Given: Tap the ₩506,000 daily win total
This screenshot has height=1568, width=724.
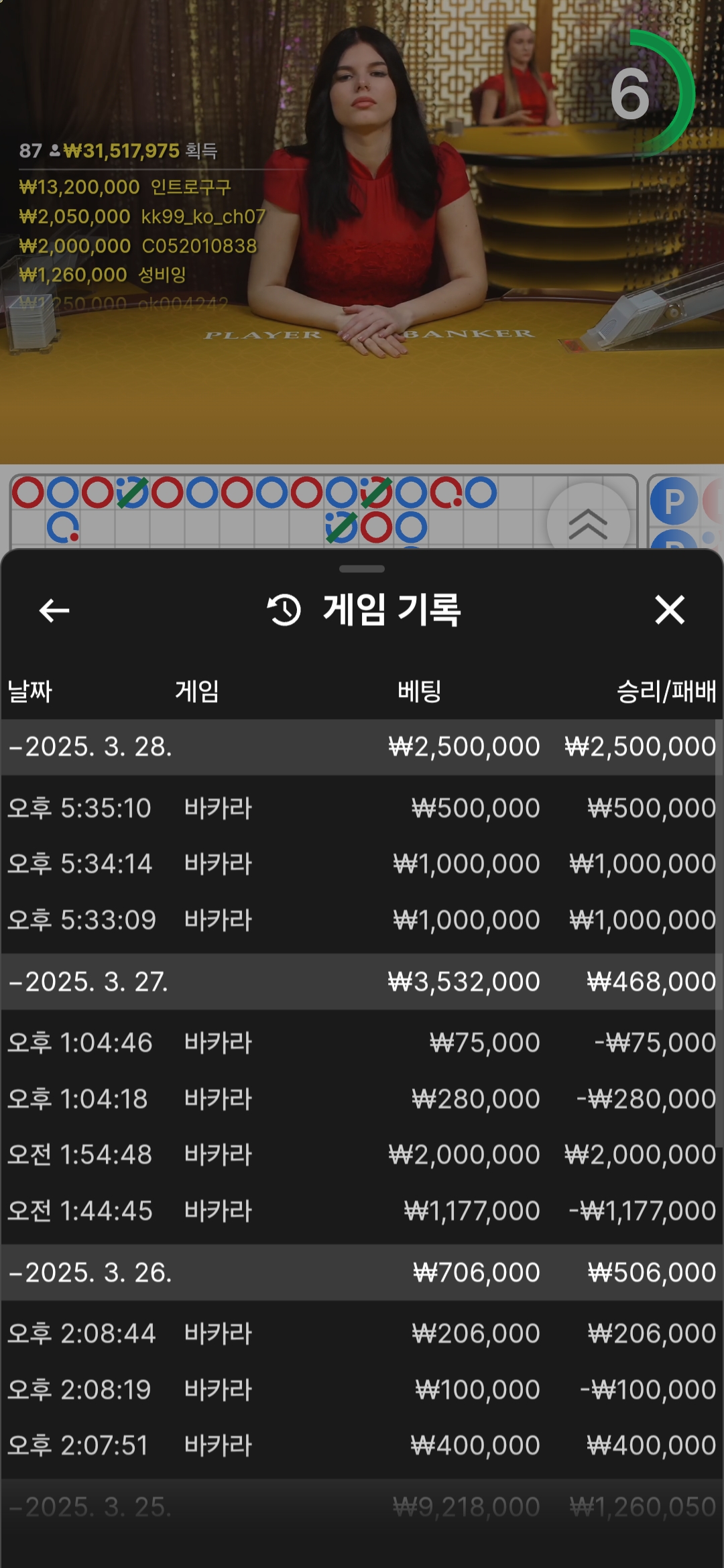Looking at the screenshot, I should tap(652, 1272).
